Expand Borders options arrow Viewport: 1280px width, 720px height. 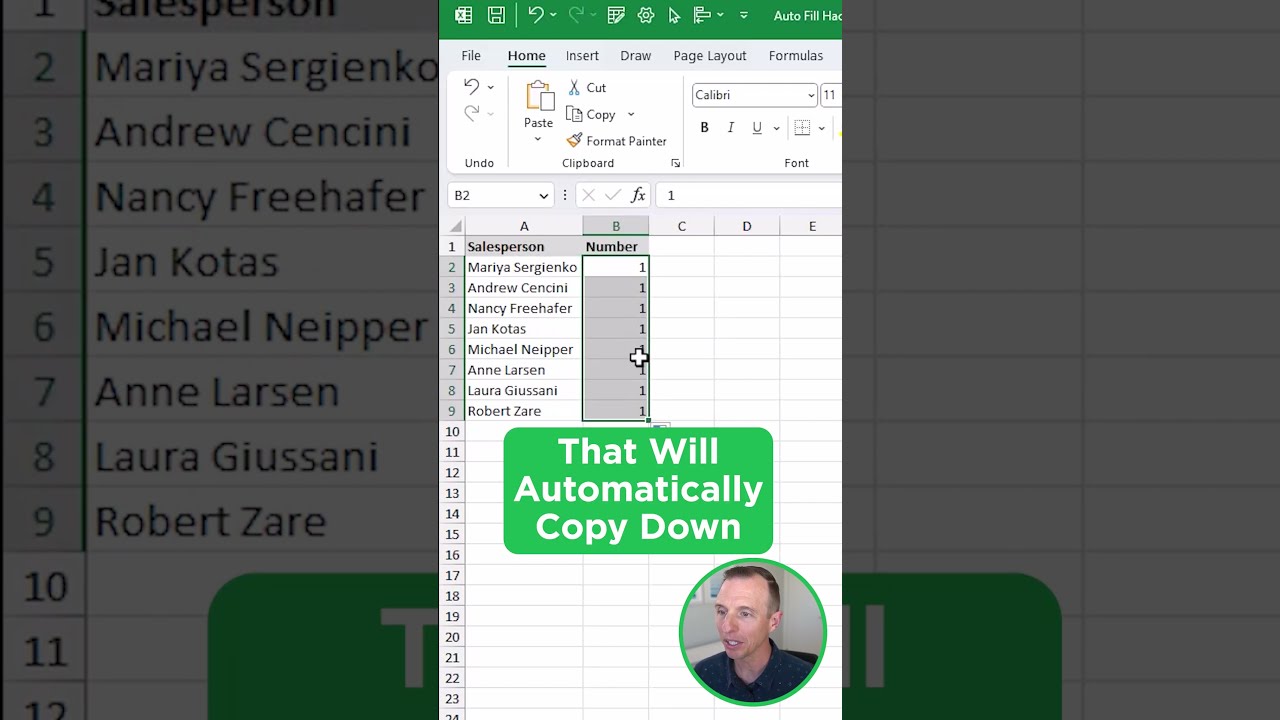(x=821, y=127)
